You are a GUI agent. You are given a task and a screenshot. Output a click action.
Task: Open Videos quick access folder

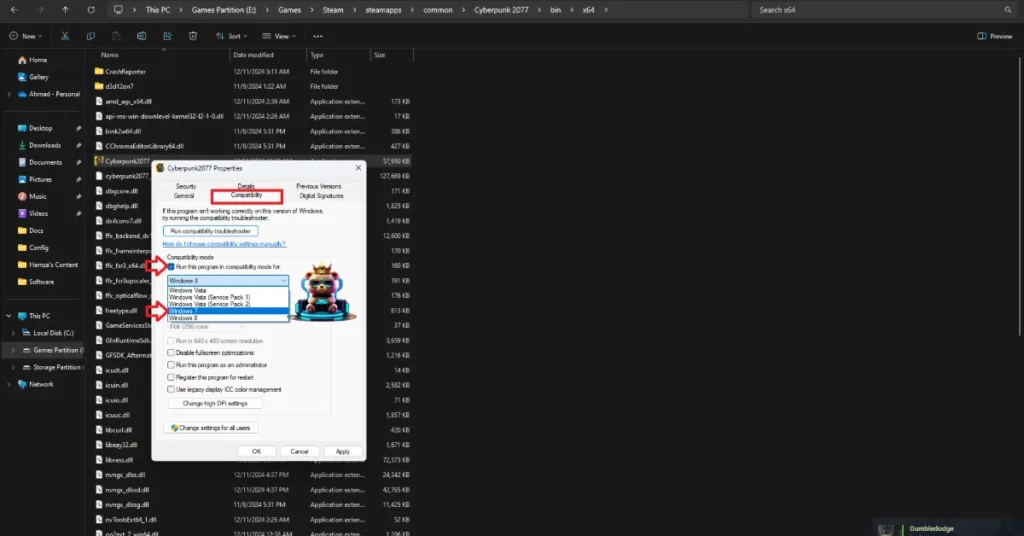point(38,213)
